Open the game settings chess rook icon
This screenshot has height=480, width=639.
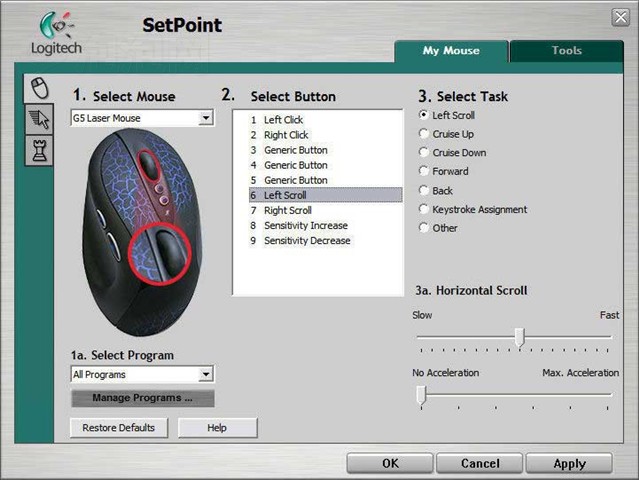[39, 150]
